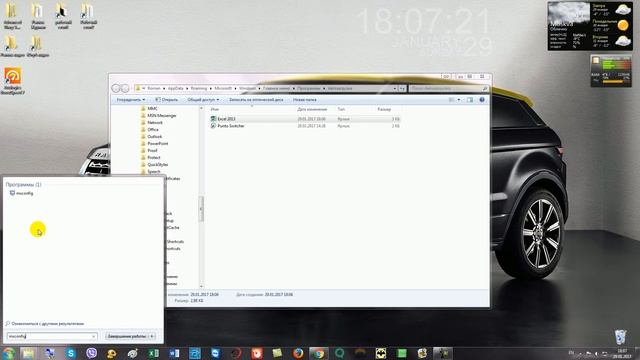Launch Firefox from the taskbar
640x360 pixels.
click(298, 353)
